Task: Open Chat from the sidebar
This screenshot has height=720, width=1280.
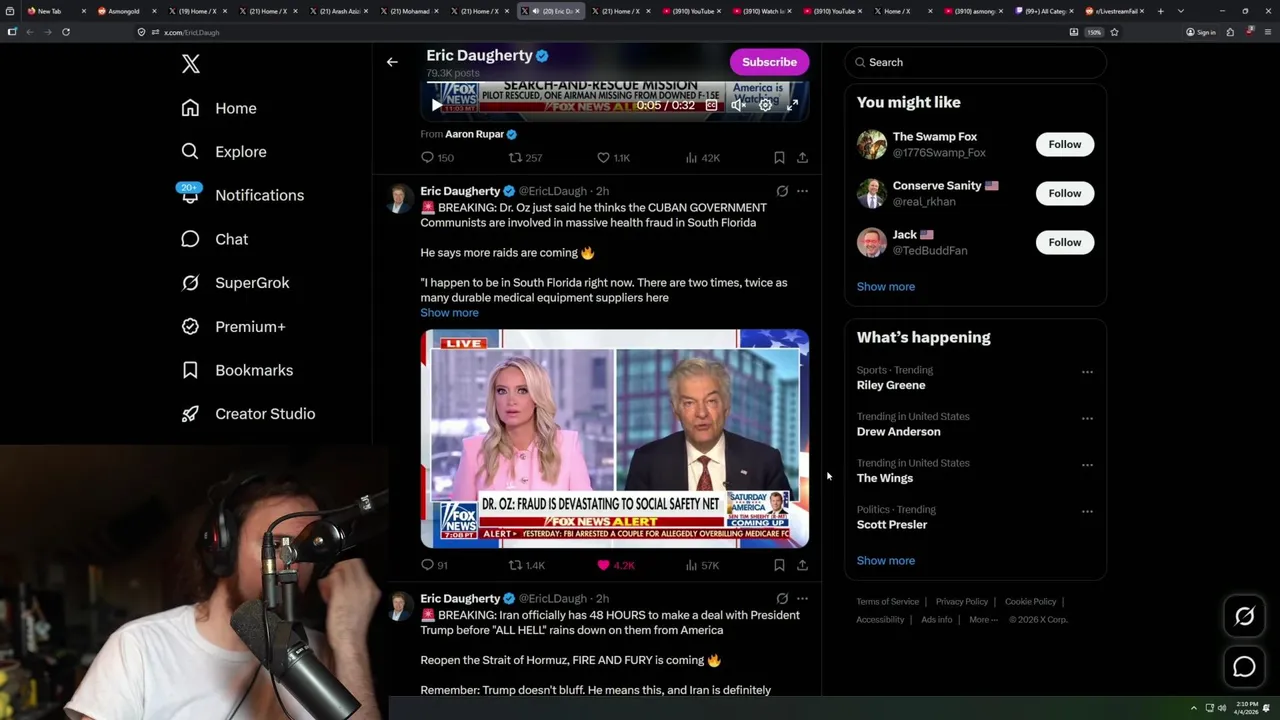Action: click(x=214, y=239)
